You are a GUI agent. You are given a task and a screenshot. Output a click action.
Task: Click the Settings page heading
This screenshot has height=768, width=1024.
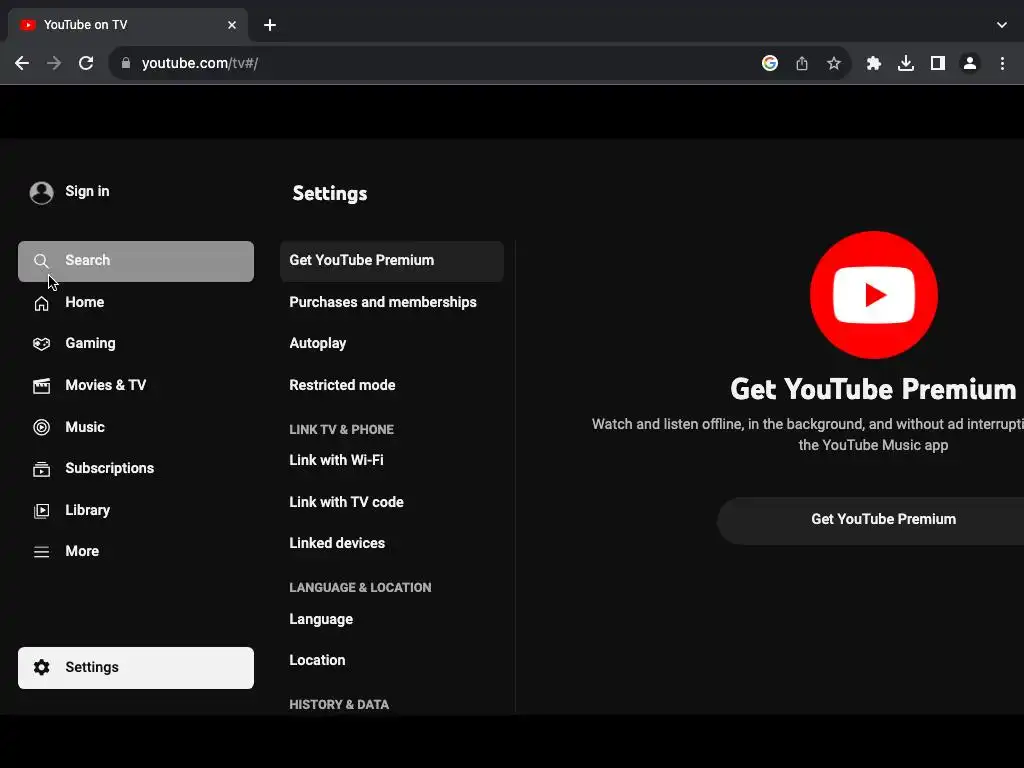click(x=330, y=193)
